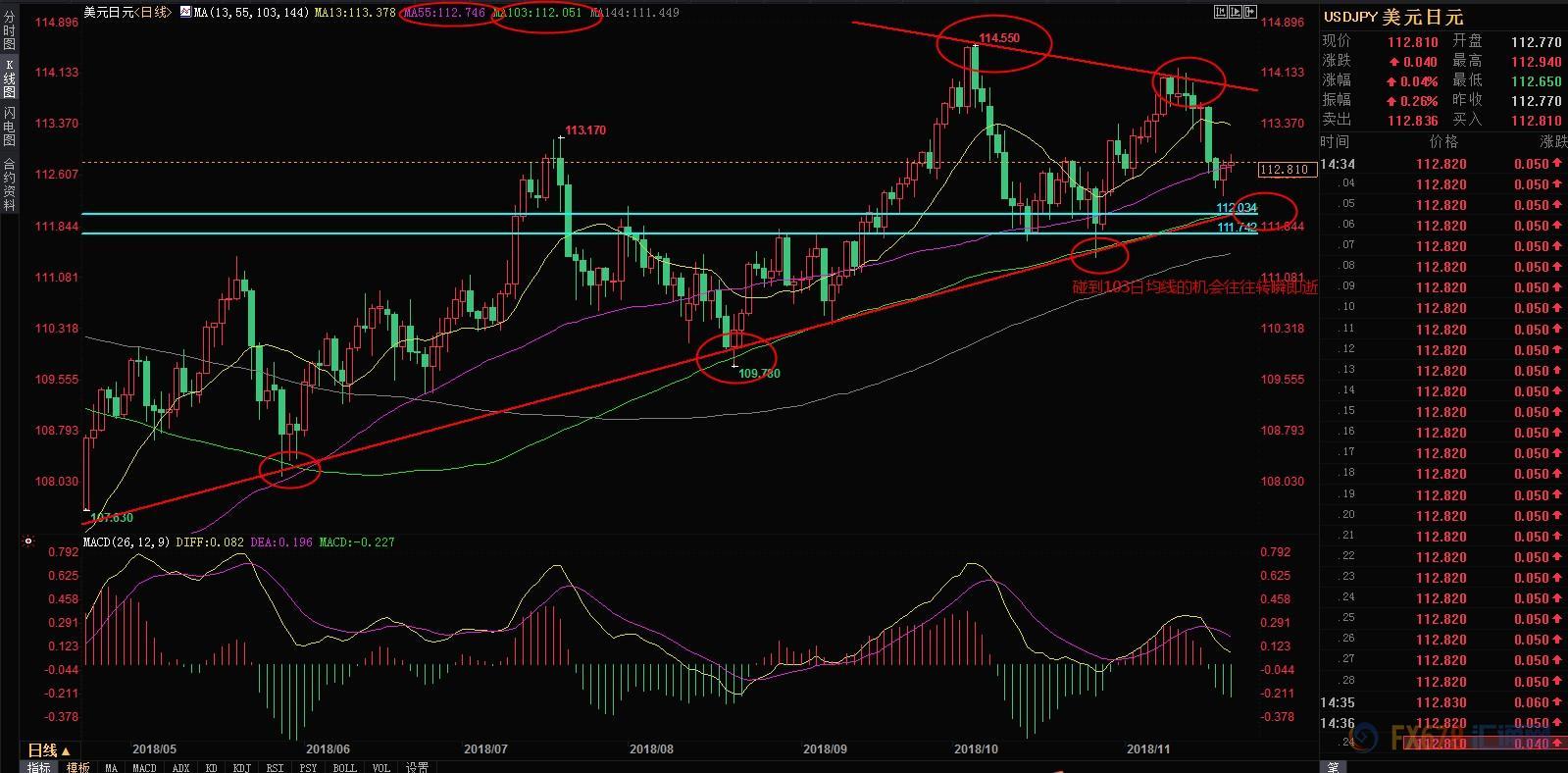This screenshot has height=773, width=1568.
Task: Click the MA103:112.051 value
Action: tap(536, 13)
